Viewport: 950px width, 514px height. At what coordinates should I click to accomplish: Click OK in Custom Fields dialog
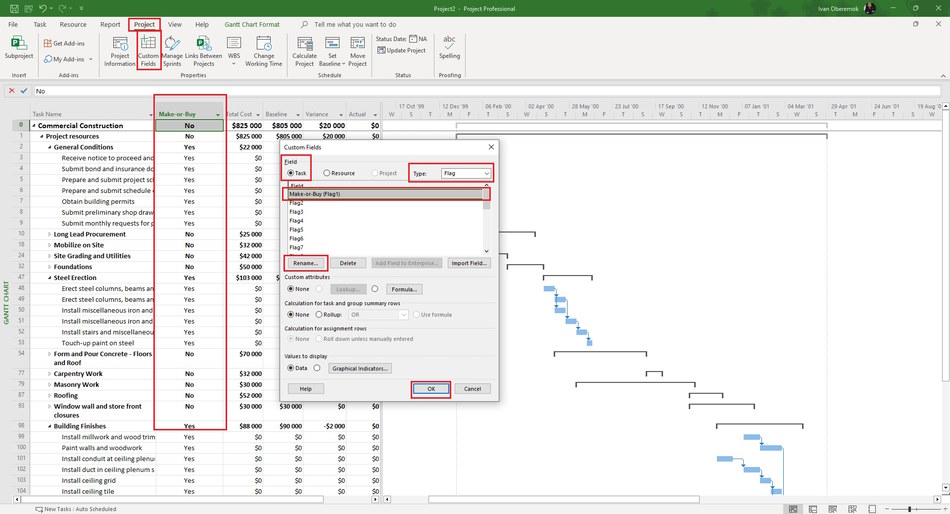tap(431, 389)
